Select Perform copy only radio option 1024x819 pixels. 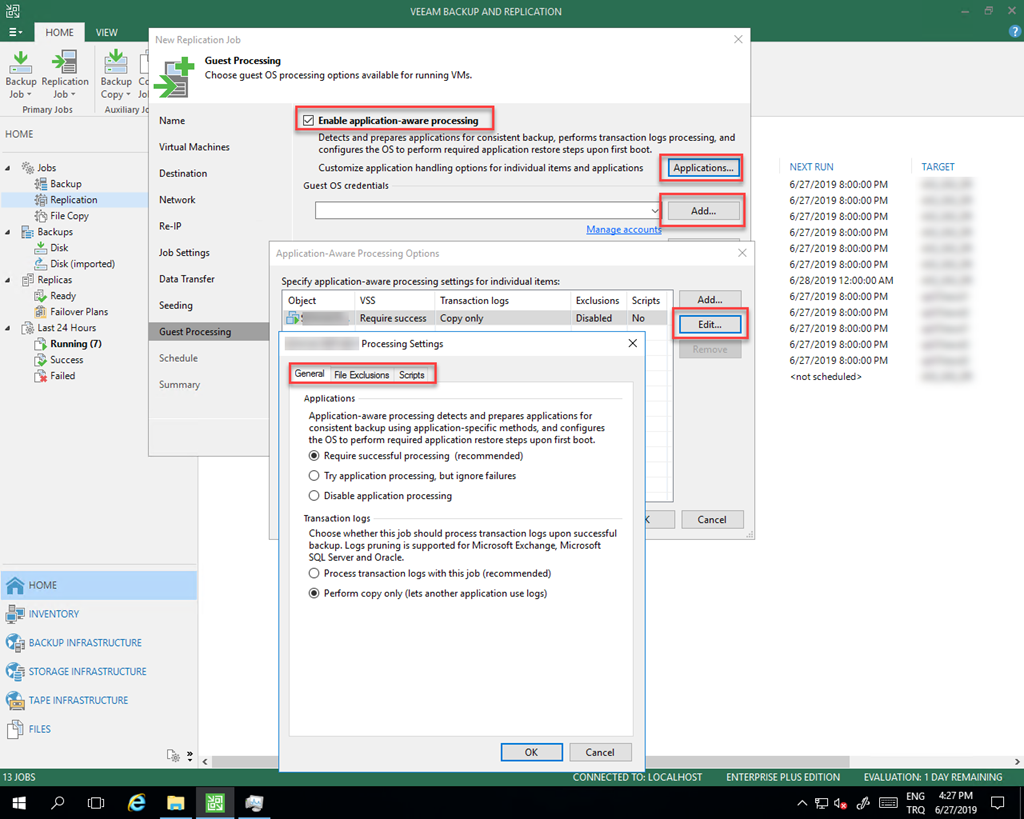(314, 593)
